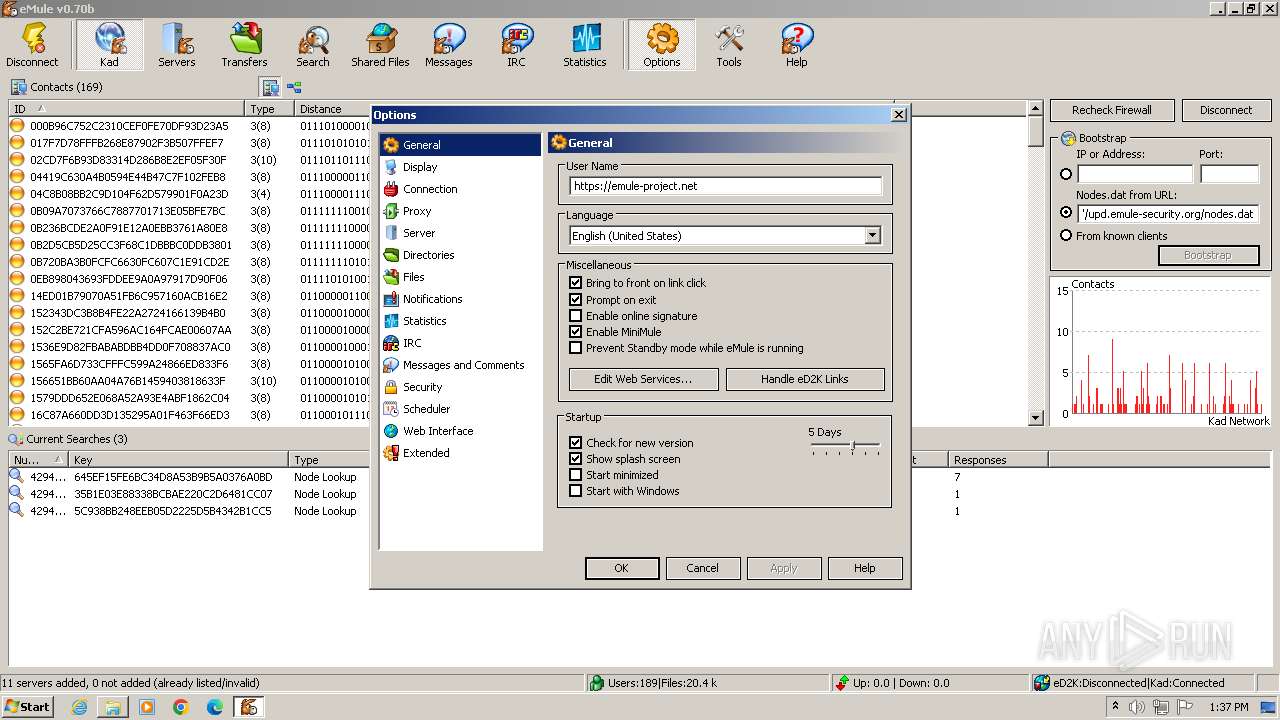Click the Directories folder icon in Options list
Image resolution: width=1280 pixels, height=720 pixels.
point(391,255)
